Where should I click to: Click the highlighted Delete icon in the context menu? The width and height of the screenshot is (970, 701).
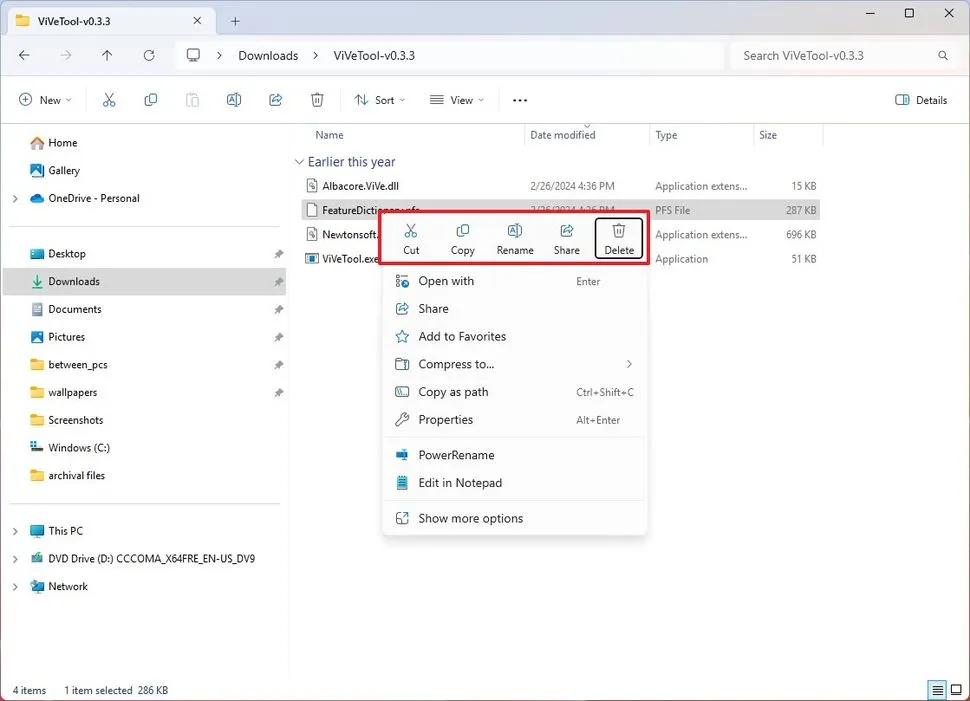[618, 237]
